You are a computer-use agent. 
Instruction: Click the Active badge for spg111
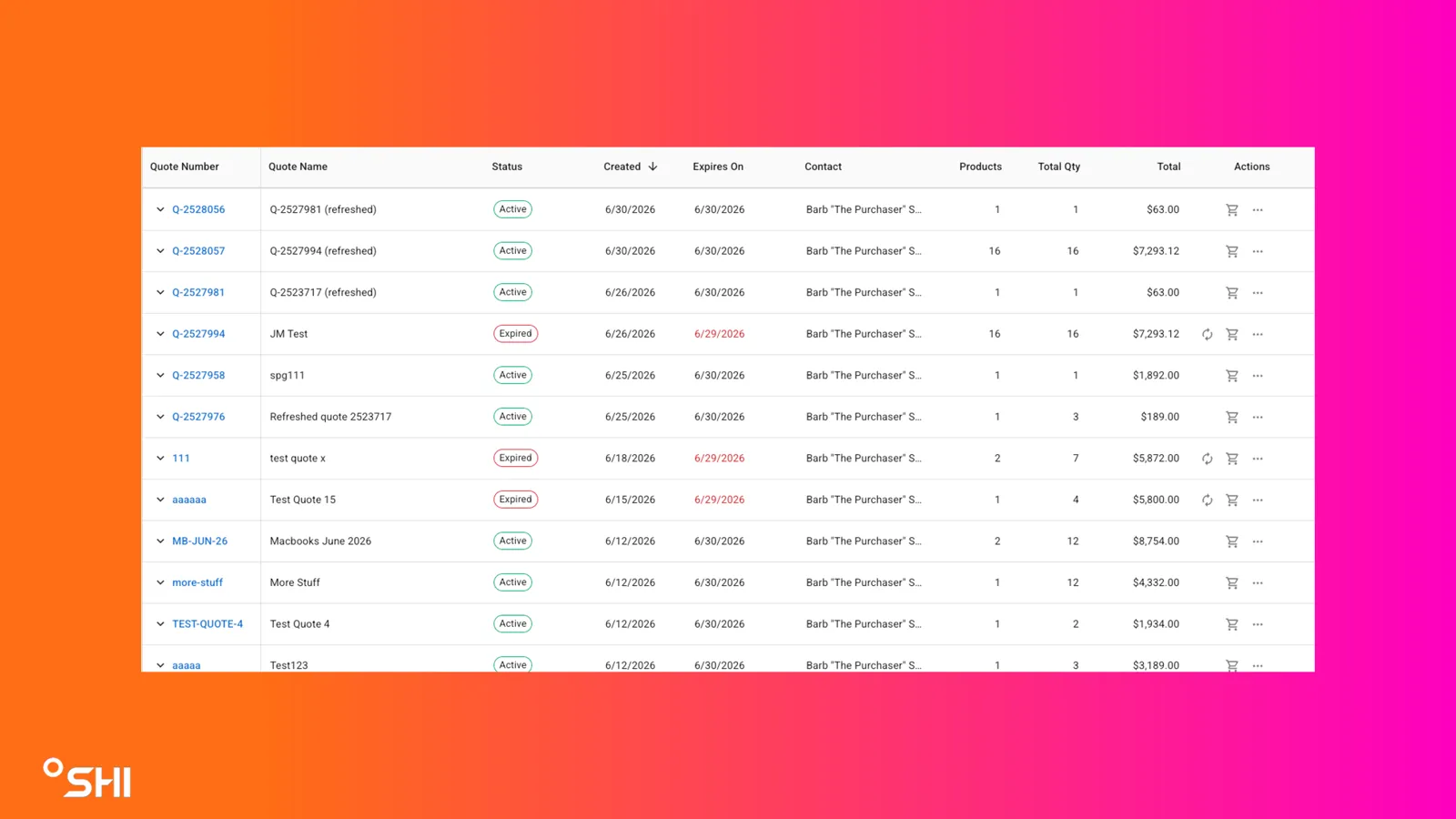513,375
